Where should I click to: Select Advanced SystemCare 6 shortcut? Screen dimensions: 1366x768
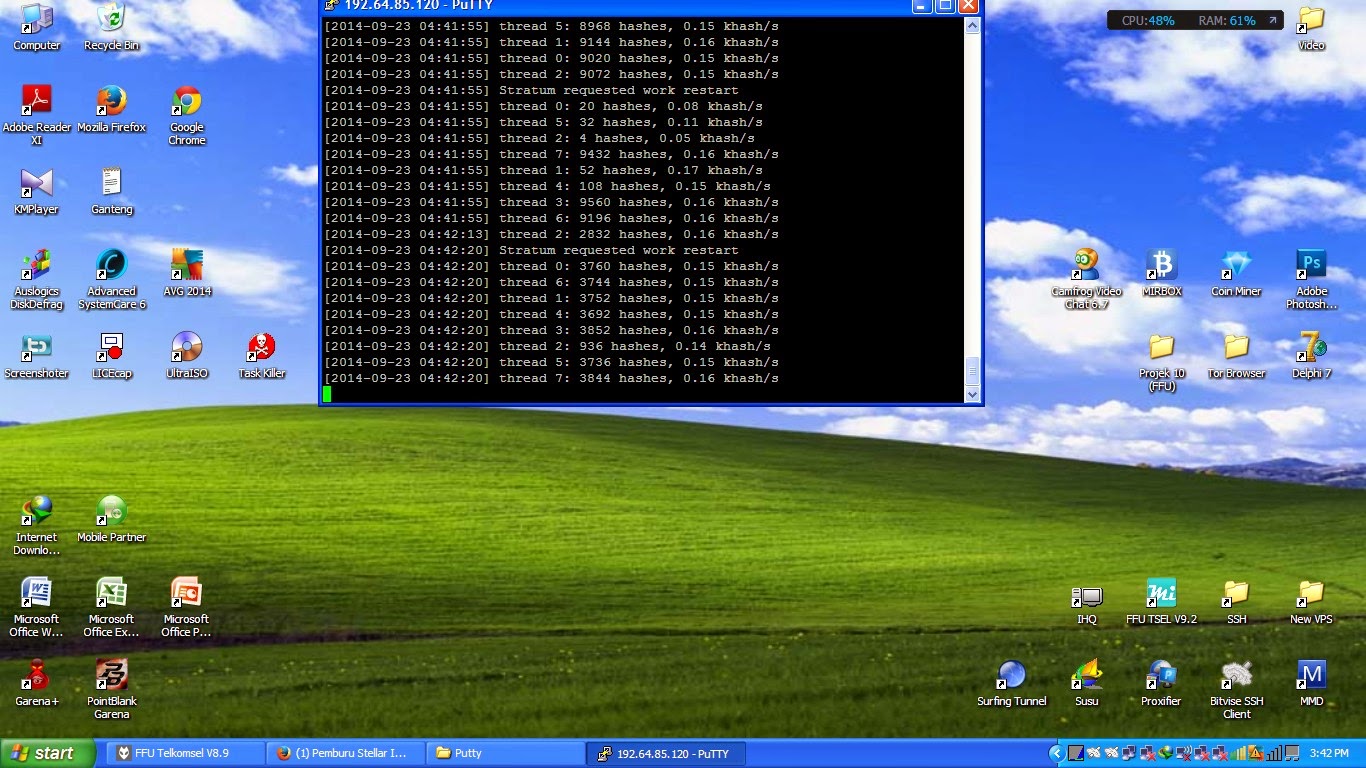[111, 279]
